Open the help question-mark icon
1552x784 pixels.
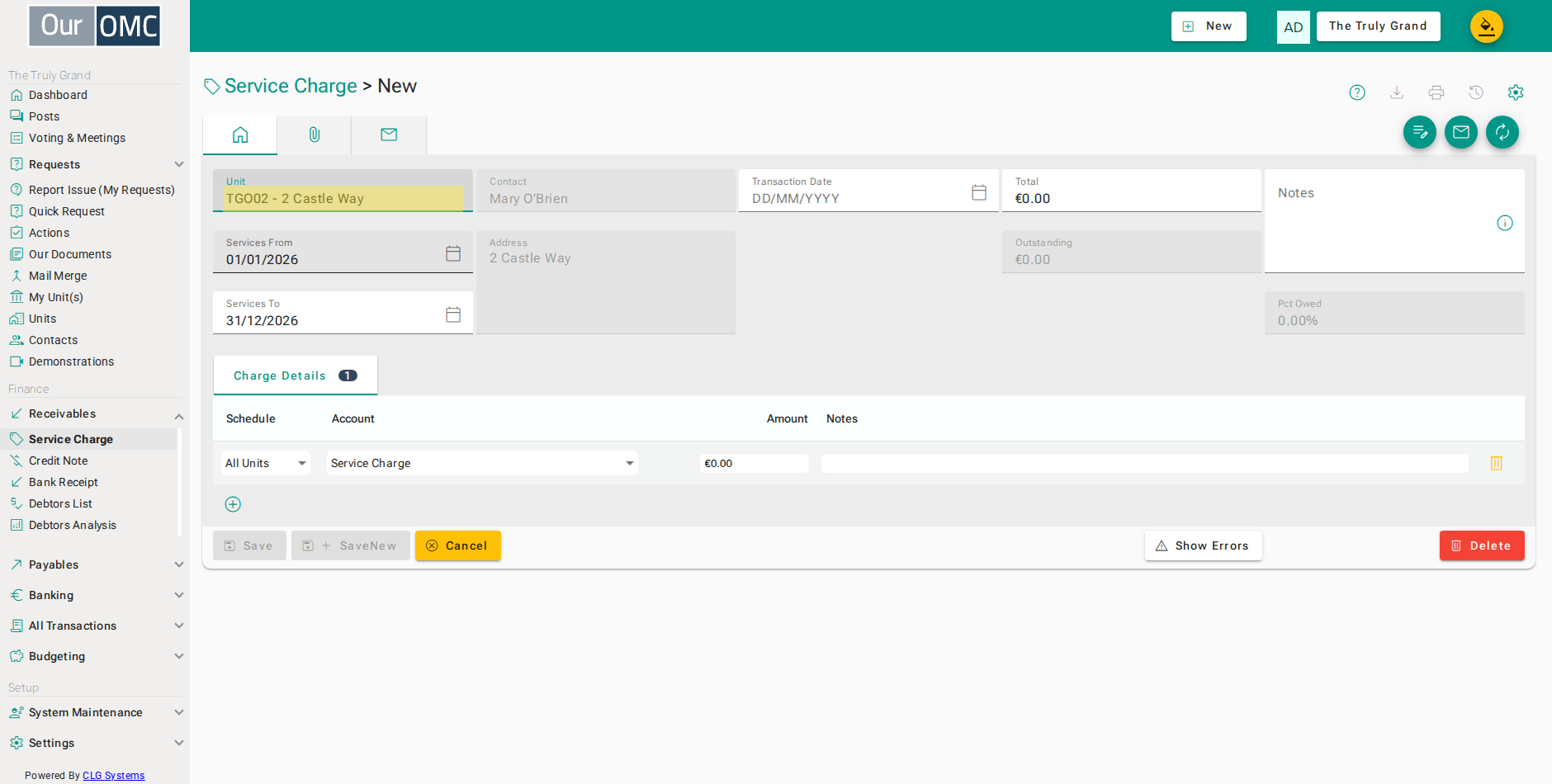[x=1357, y=92]
